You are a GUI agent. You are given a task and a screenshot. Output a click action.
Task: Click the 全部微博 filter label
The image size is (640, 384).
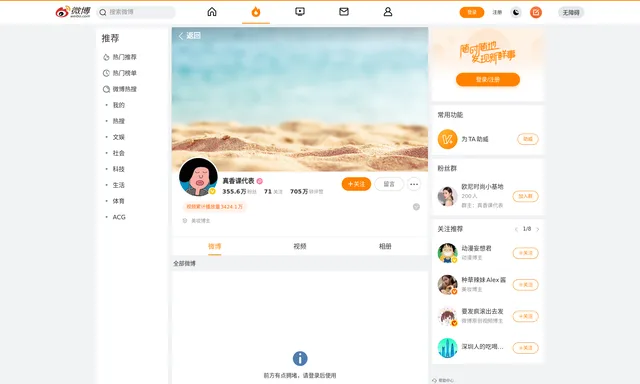pyautogui.click(x=184, y=264)
